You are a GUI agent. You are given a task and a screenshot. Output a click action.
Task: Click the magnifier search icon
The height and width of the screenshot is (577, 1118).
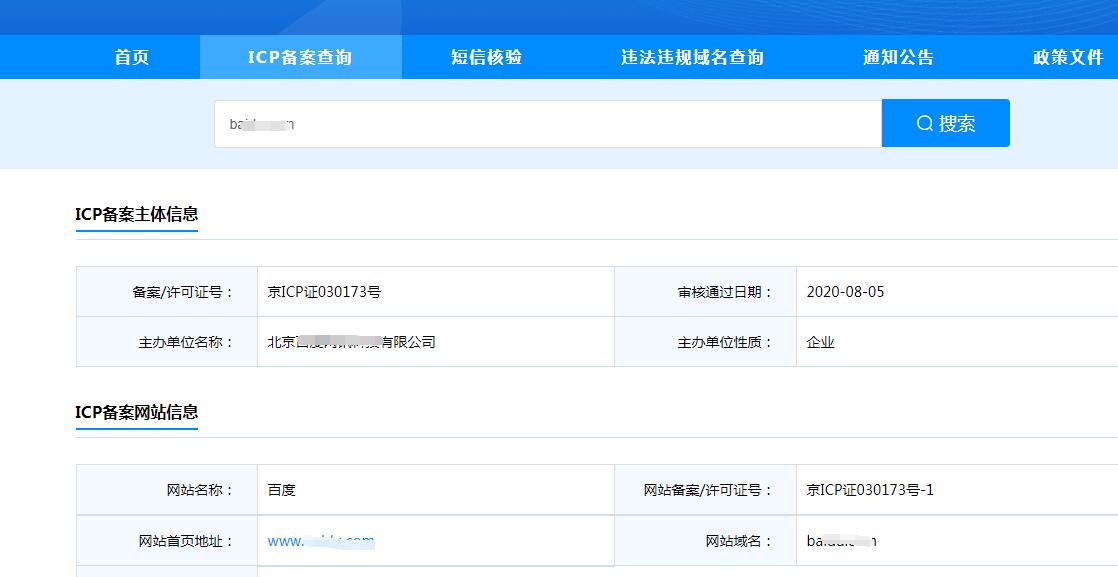pos(923,123)
